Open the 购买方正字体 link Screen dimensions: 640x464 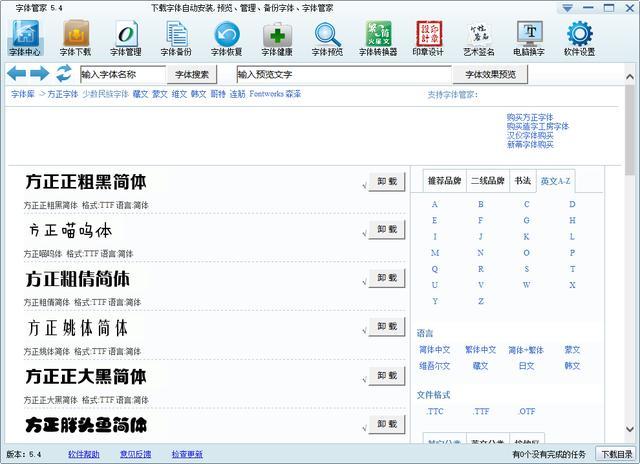pyautogui.click(x=529, y=117)
